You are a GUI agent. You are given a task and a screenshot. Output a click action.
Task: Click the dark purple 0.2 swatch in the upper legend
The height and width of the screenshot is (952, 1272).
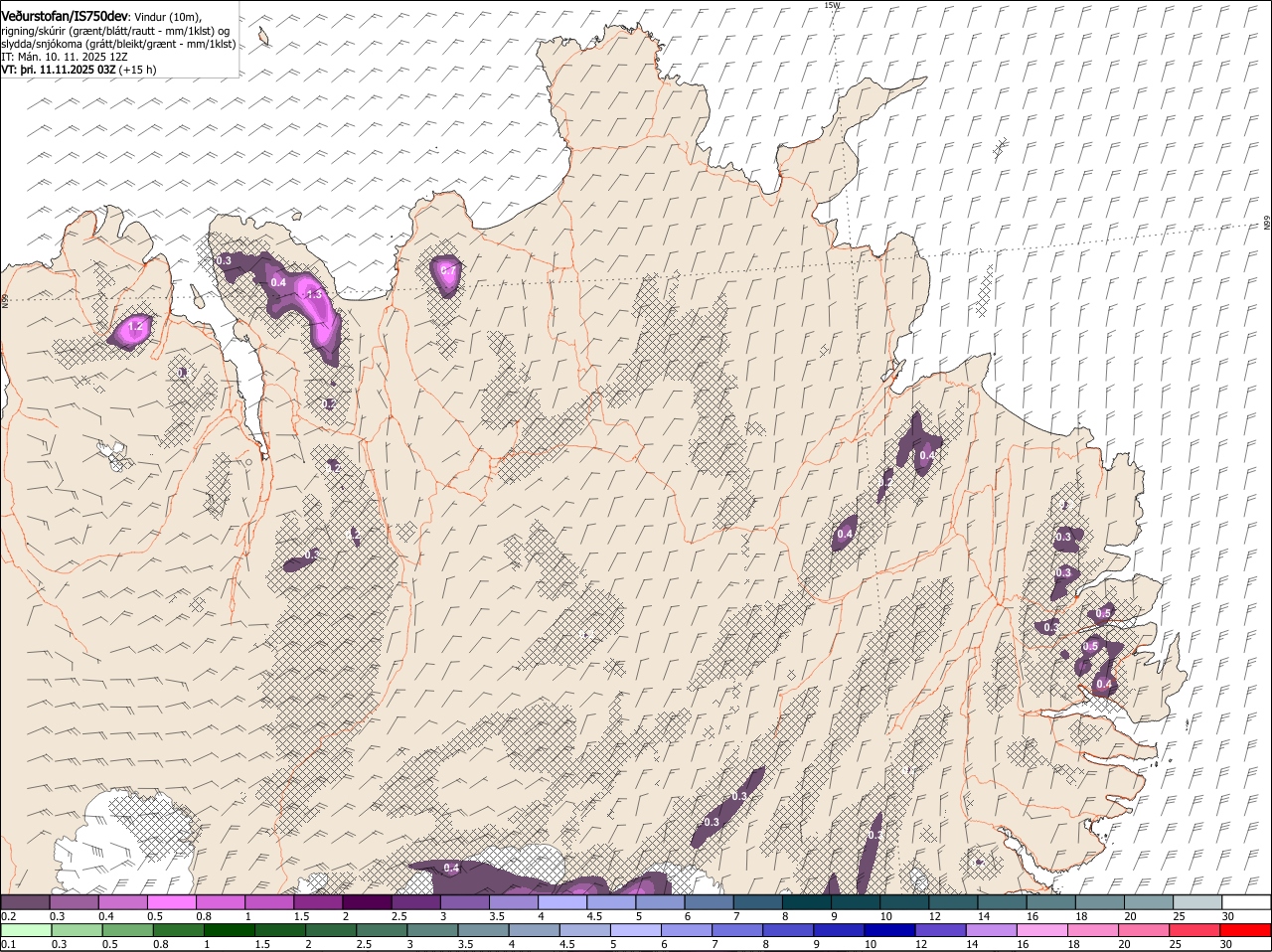pyautogui.click(x=25, y=901)
